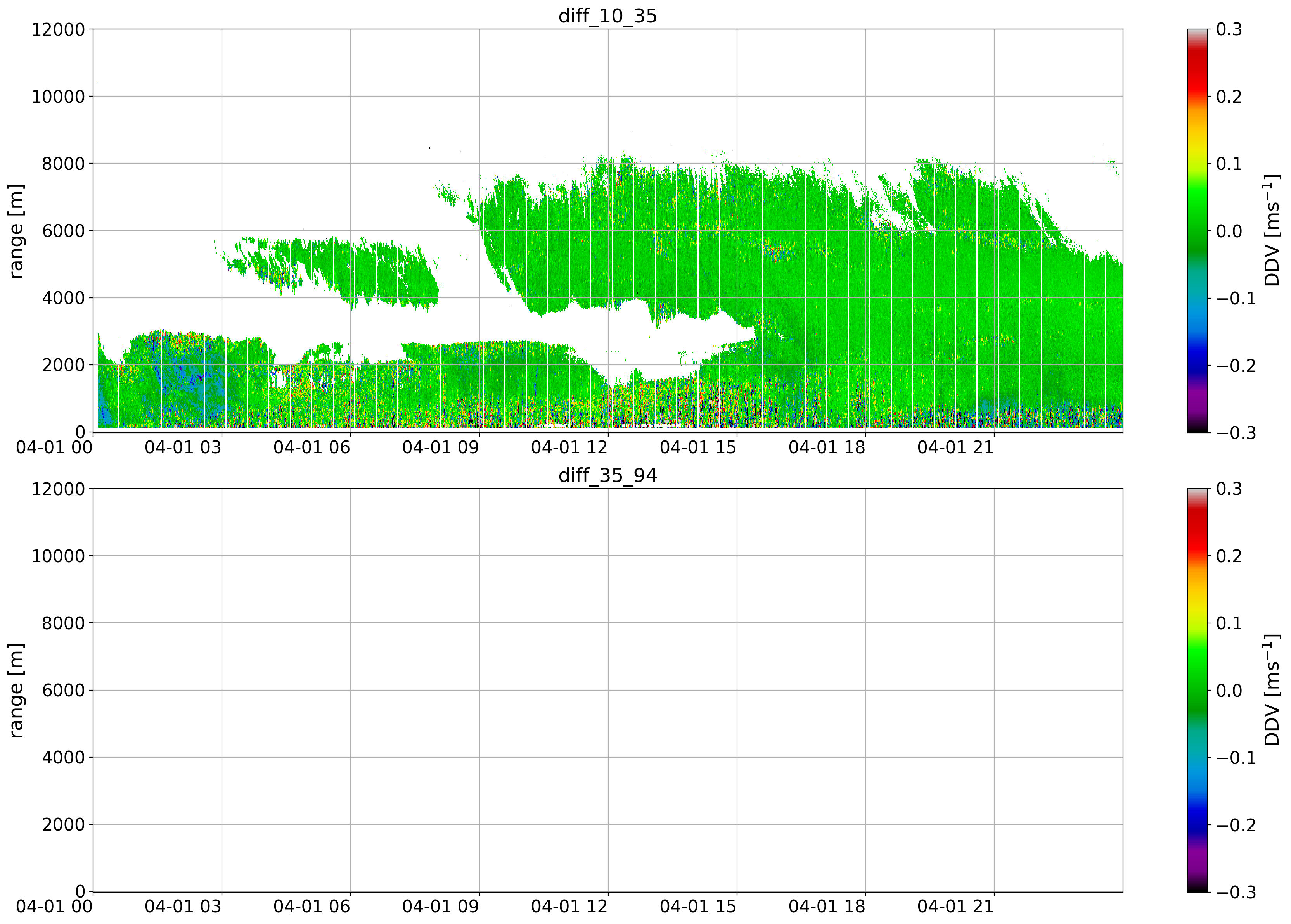Click the 0.2 tick on upper colorbar
The height and width of the screenshot is (924, 1291).
1229,97
